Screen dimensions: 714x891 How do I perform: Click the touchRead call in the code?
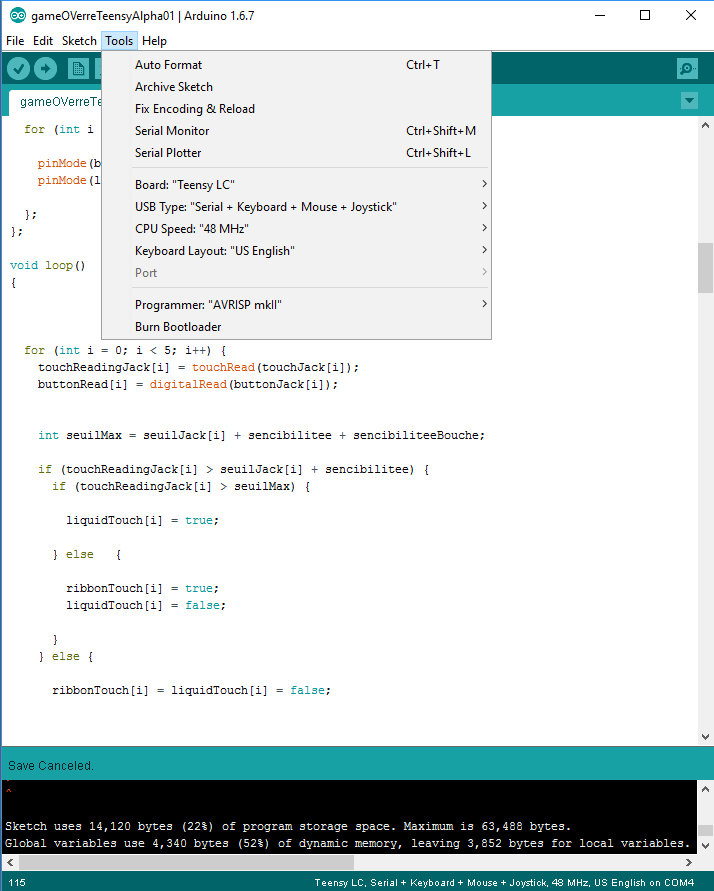point(223,367)
